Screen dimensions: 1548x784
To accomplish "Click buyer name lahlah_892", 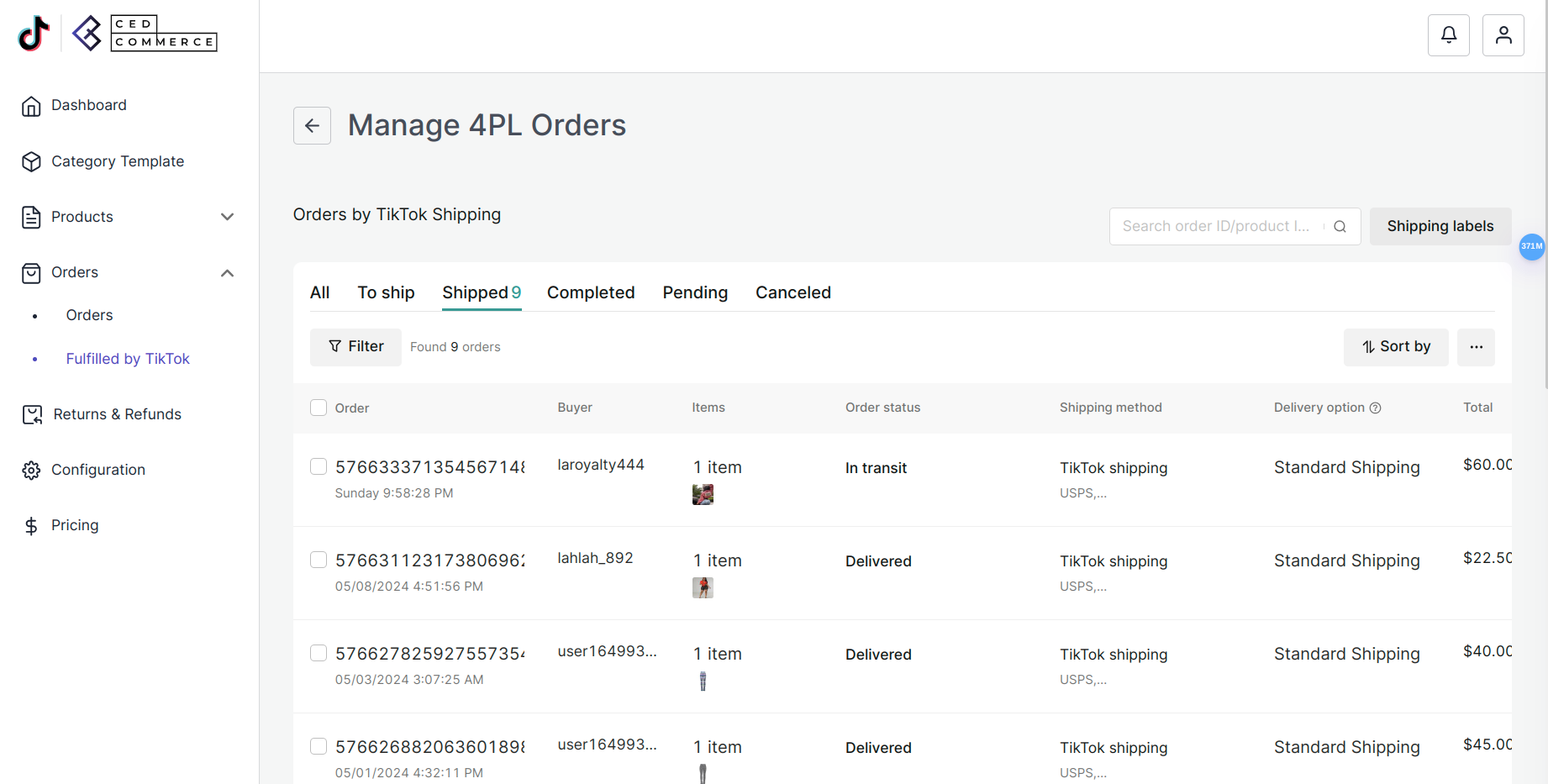I will (x=595, y=558).
